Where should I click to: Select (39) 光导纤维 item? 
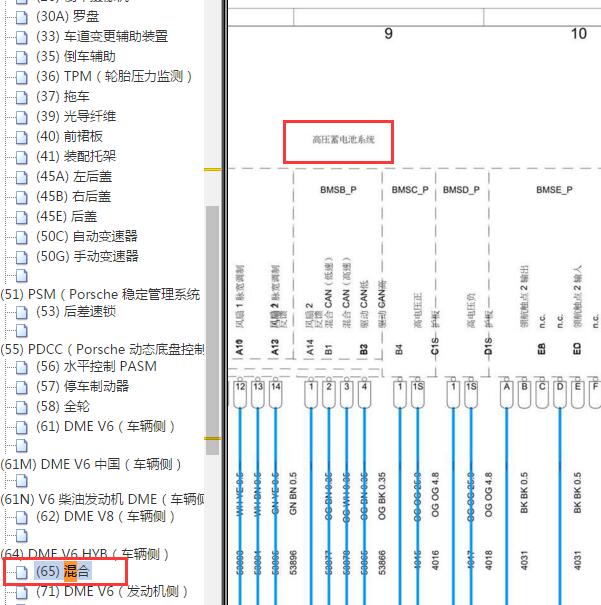76,117
